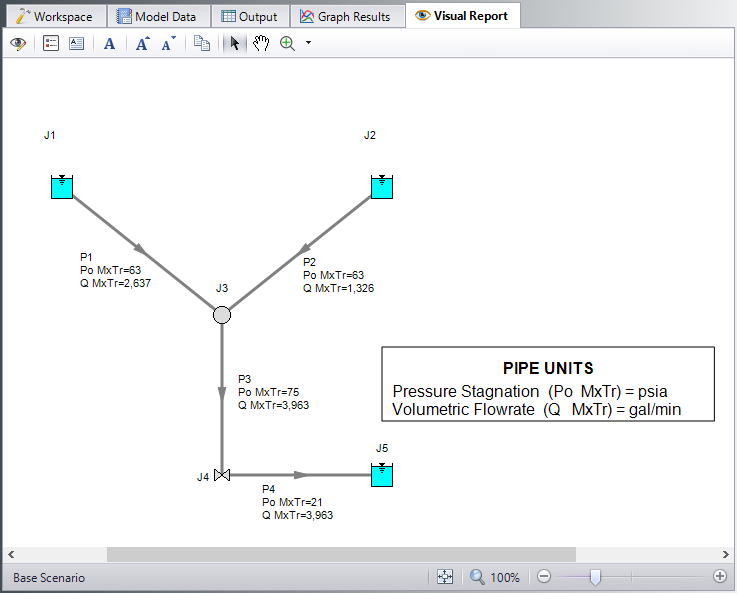
Task: Click the copy pages icon
Action: click(x=202, y=44)
